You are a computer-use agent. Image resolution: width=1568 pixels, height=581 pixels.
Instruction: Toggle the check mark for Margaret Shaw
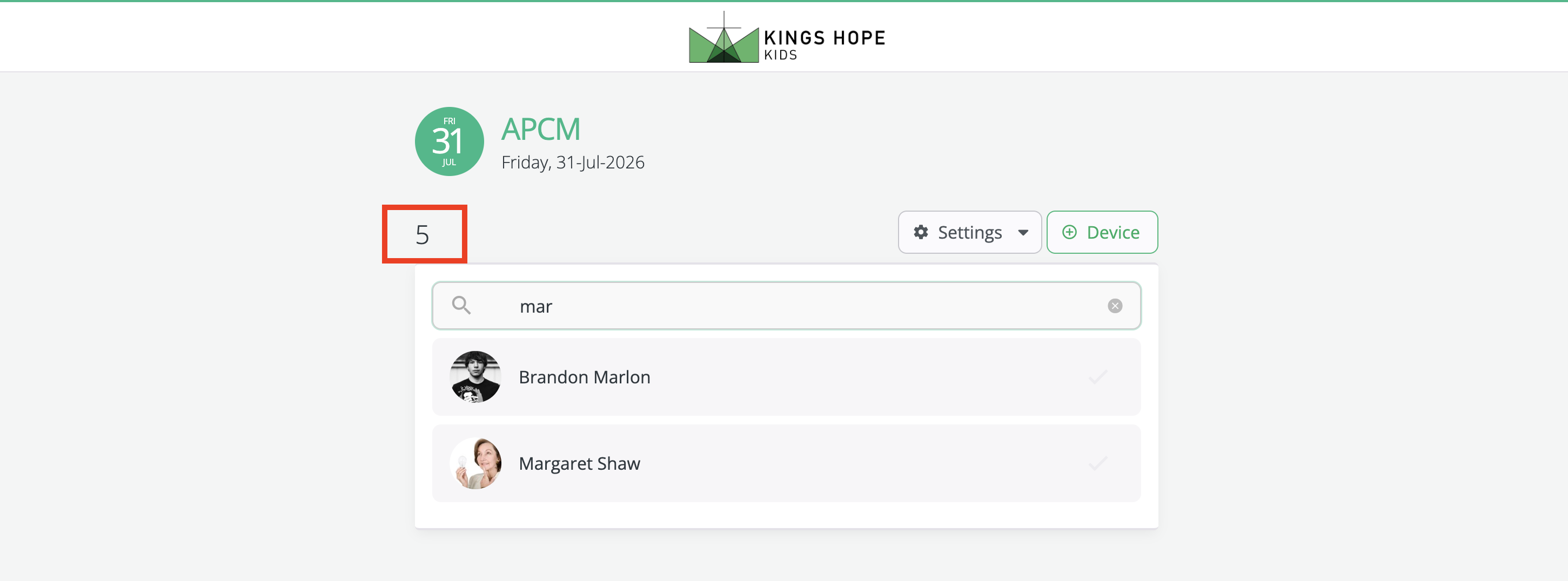(x=1097, y=464)
